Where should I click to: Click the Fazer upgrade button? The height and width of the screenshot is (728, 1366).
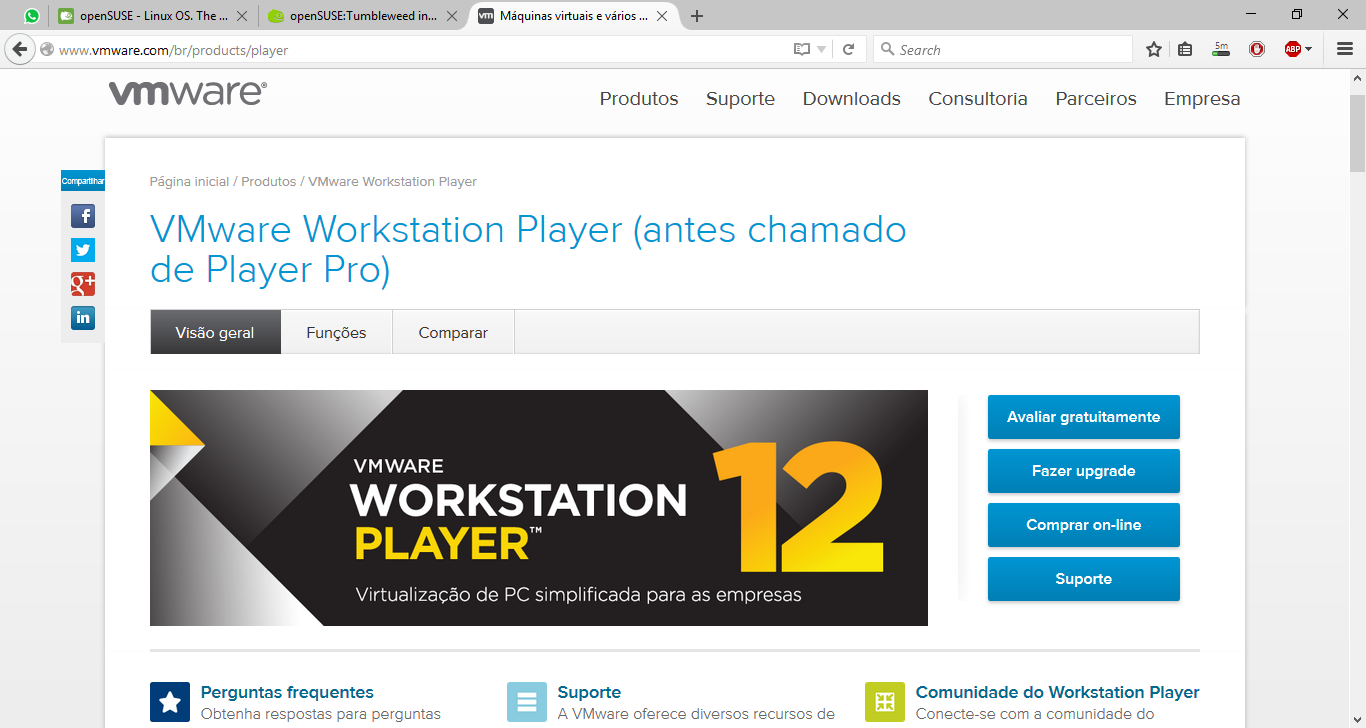click(x=1084, y=471)
